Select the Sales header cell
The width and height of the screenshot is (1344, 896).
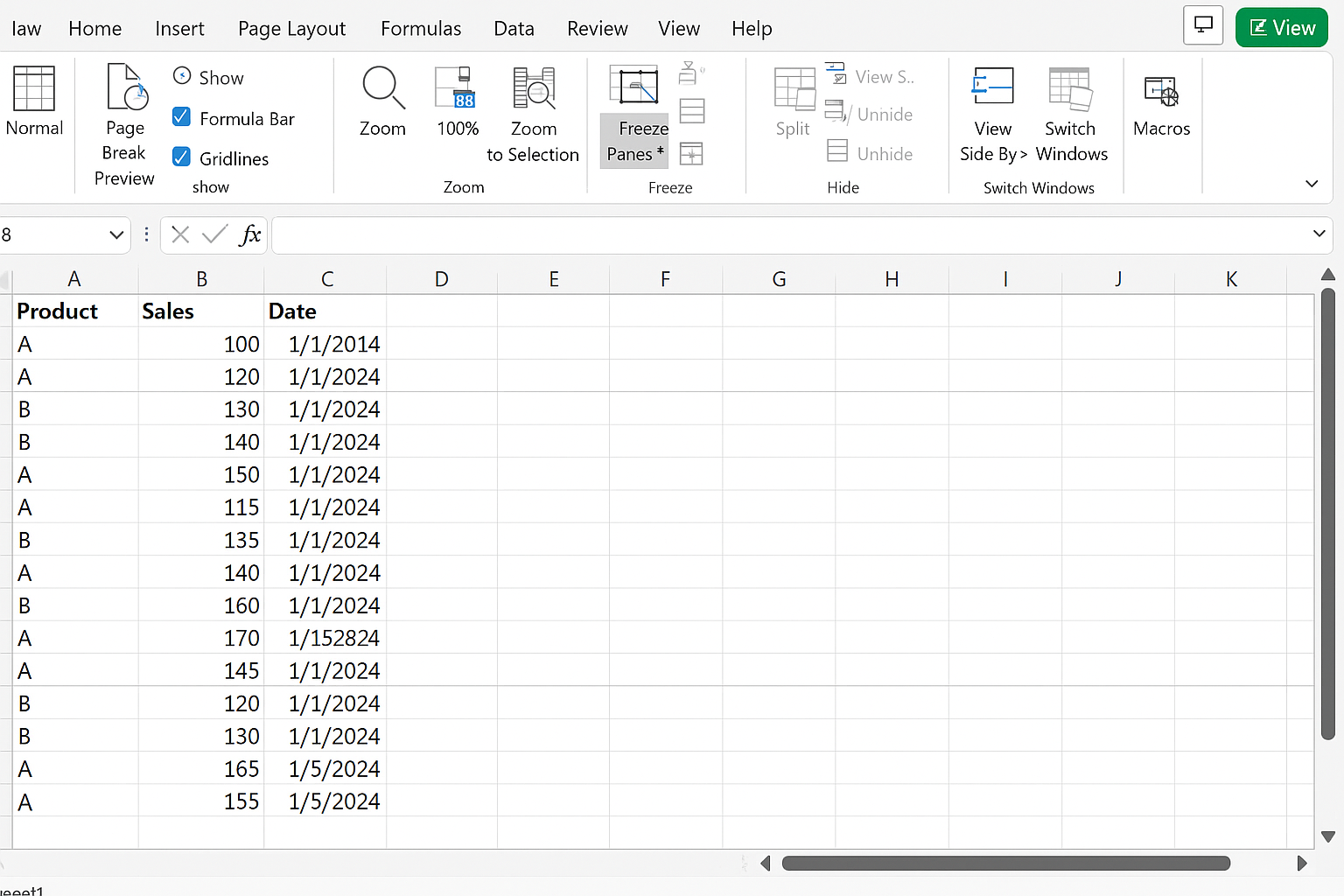(201, 311)
